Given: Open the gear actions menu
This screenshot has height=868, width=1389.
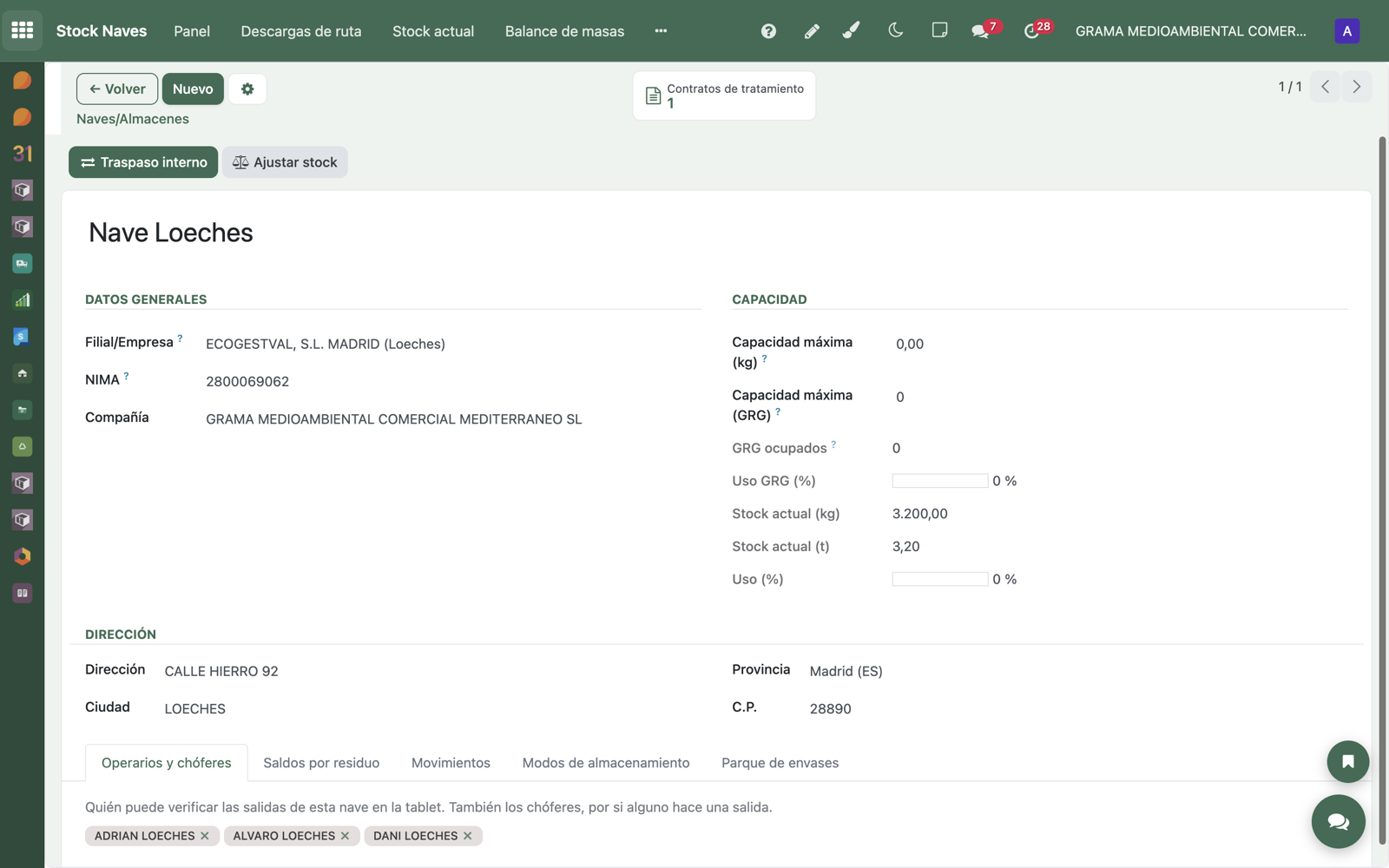Looking at the screenshot, I should point(247,89).
